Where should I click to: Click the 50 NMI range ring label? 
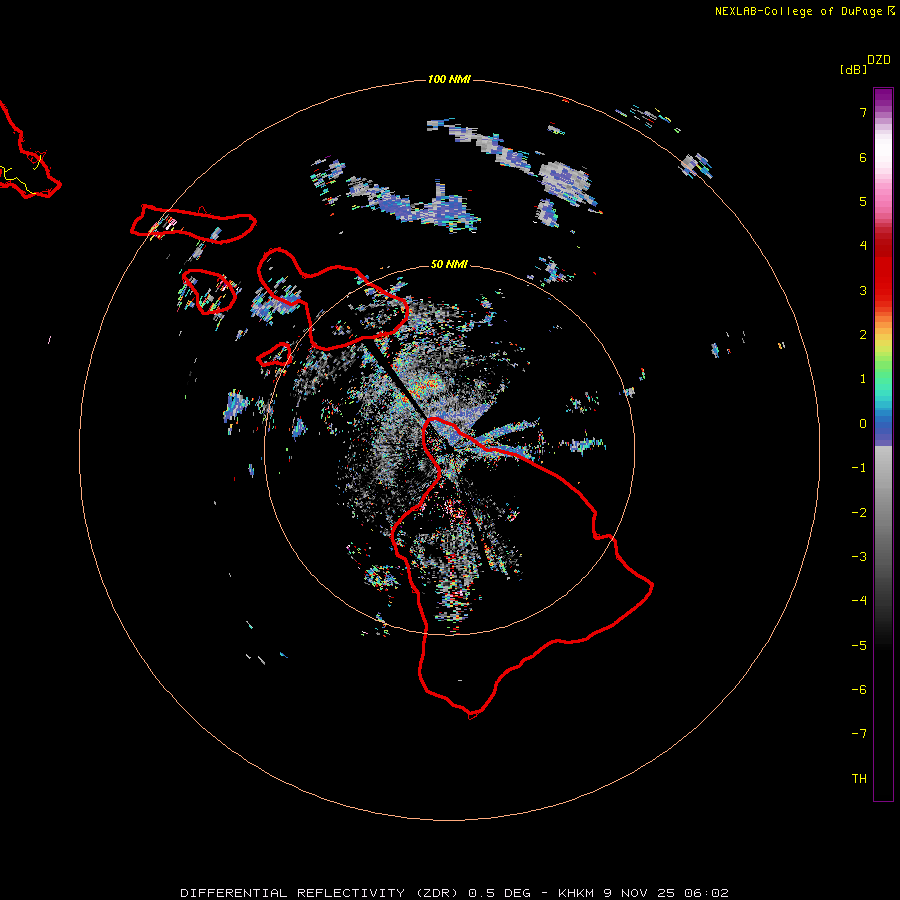point(449,264)
